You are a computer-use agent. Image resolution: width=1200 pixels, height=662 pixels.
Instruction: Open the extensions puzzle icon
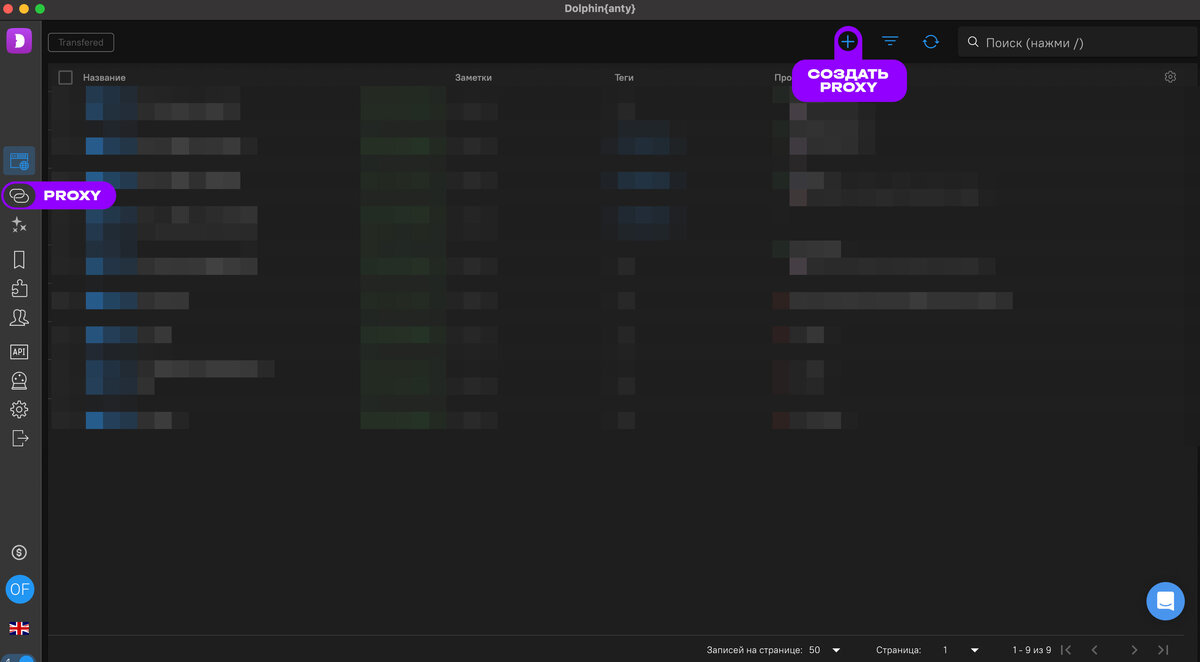click(19, 289)
